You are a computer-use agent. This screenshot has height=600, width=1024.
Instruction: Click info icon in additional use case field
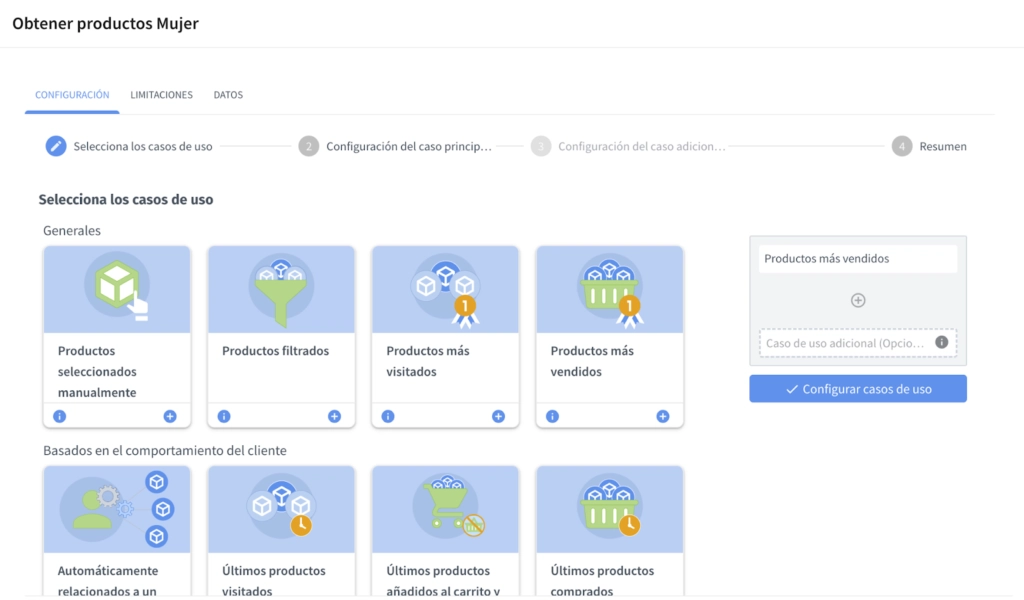click(941, 342)
